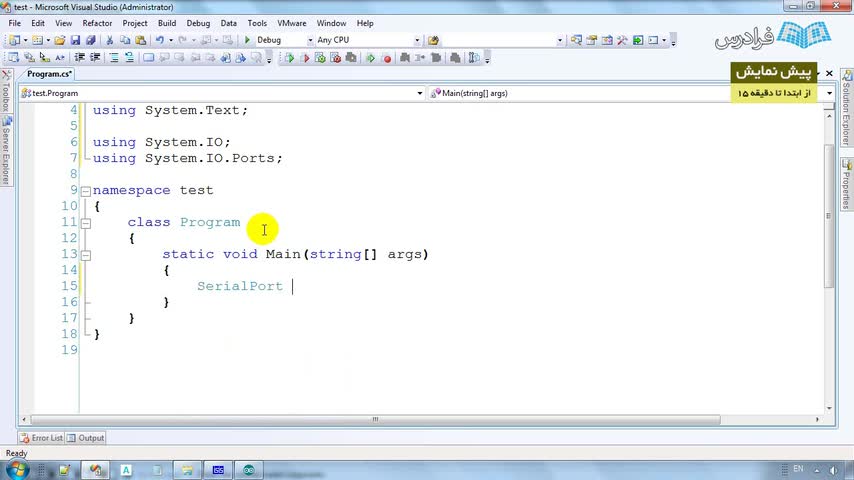Uncomment the selected lines icon
The height and width of the screenshot is (480, 854).
click(129, 58)
